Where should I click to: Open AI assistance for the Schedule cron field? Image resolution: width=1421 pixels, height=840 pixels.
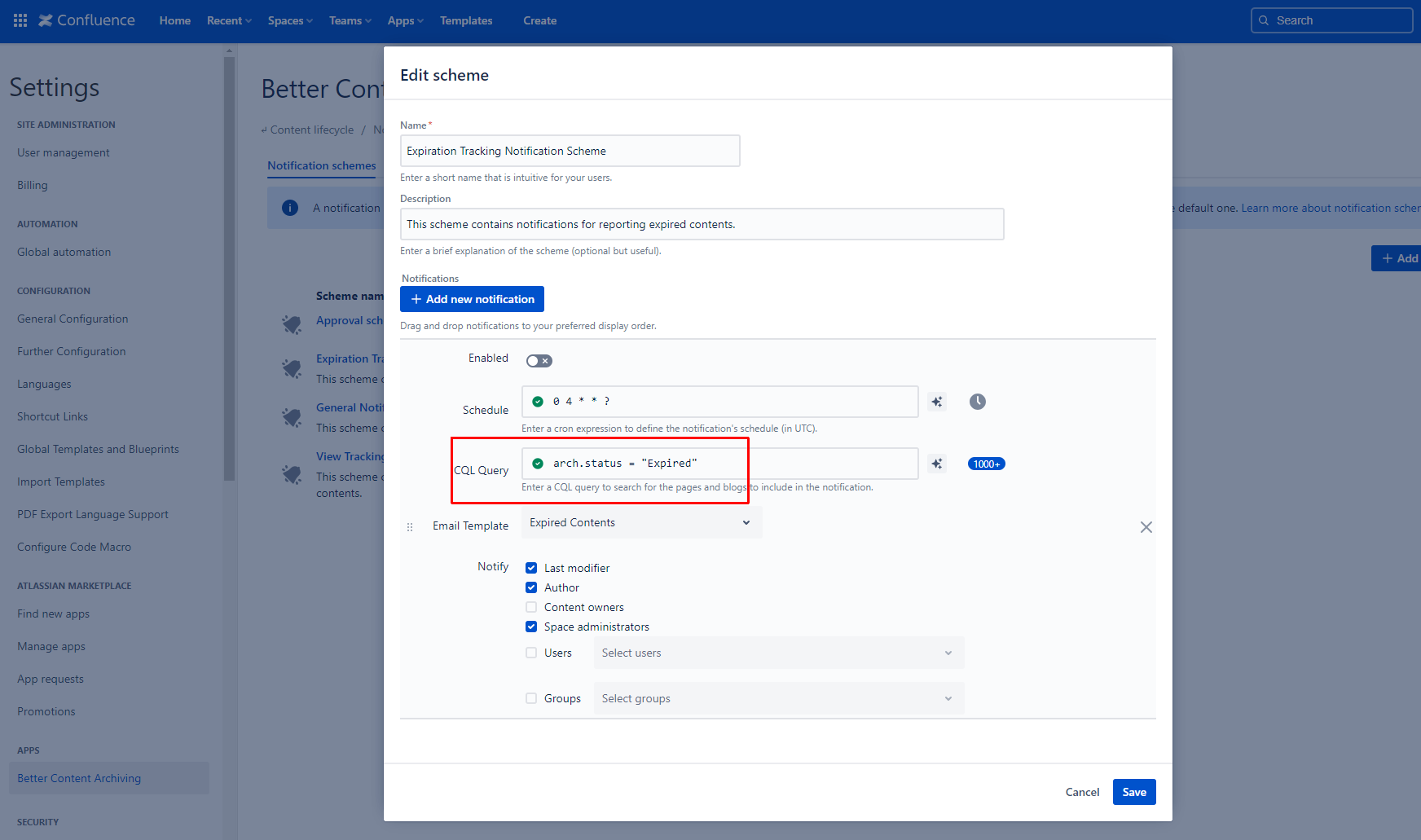point(937,401)
